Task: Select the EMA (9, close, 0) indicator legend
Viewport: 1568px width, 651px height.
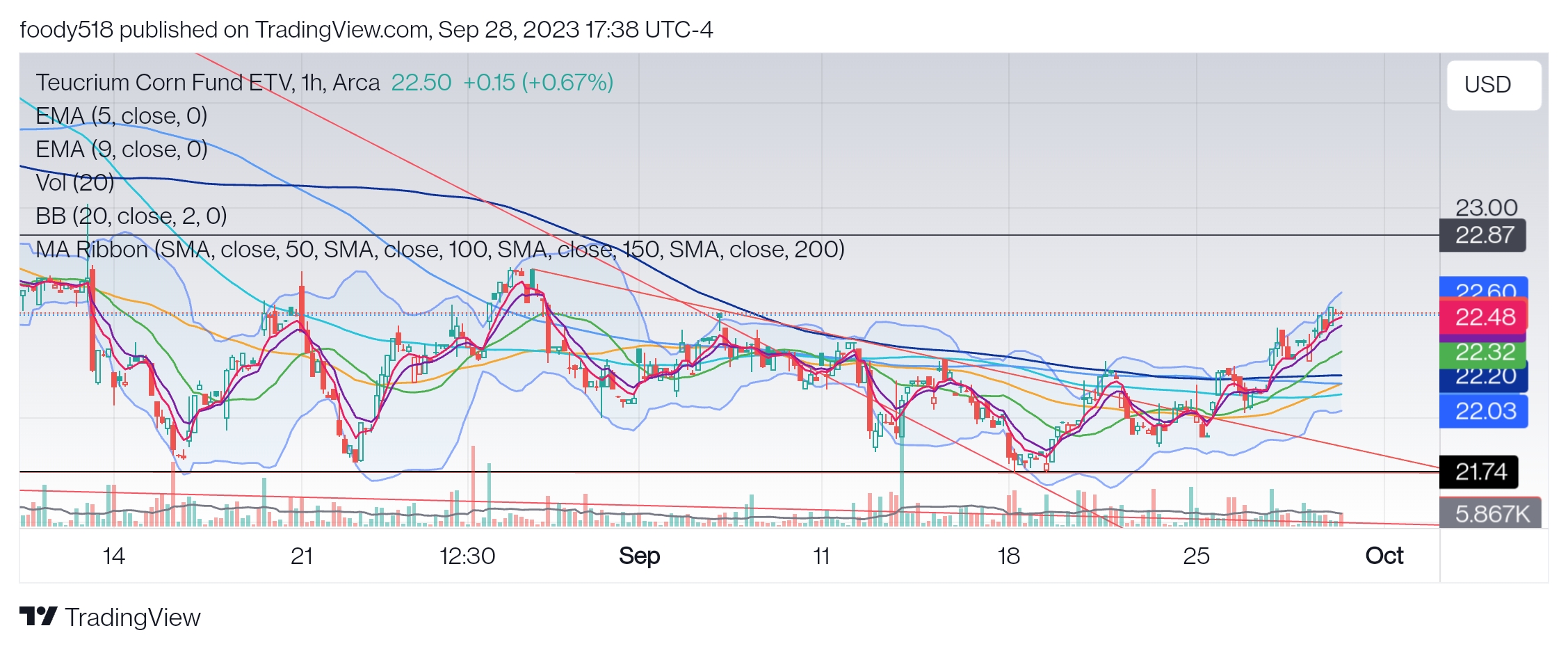Action: point(122,149)
